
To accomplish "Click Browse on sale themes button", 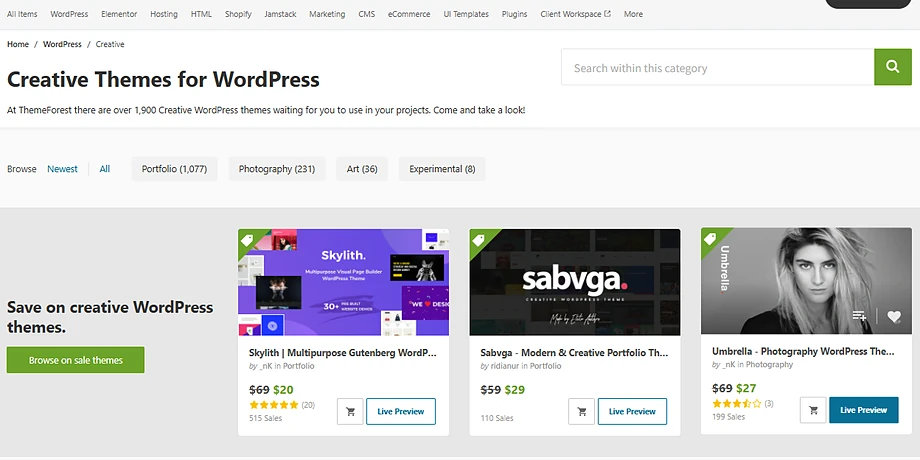I will 76,360.
